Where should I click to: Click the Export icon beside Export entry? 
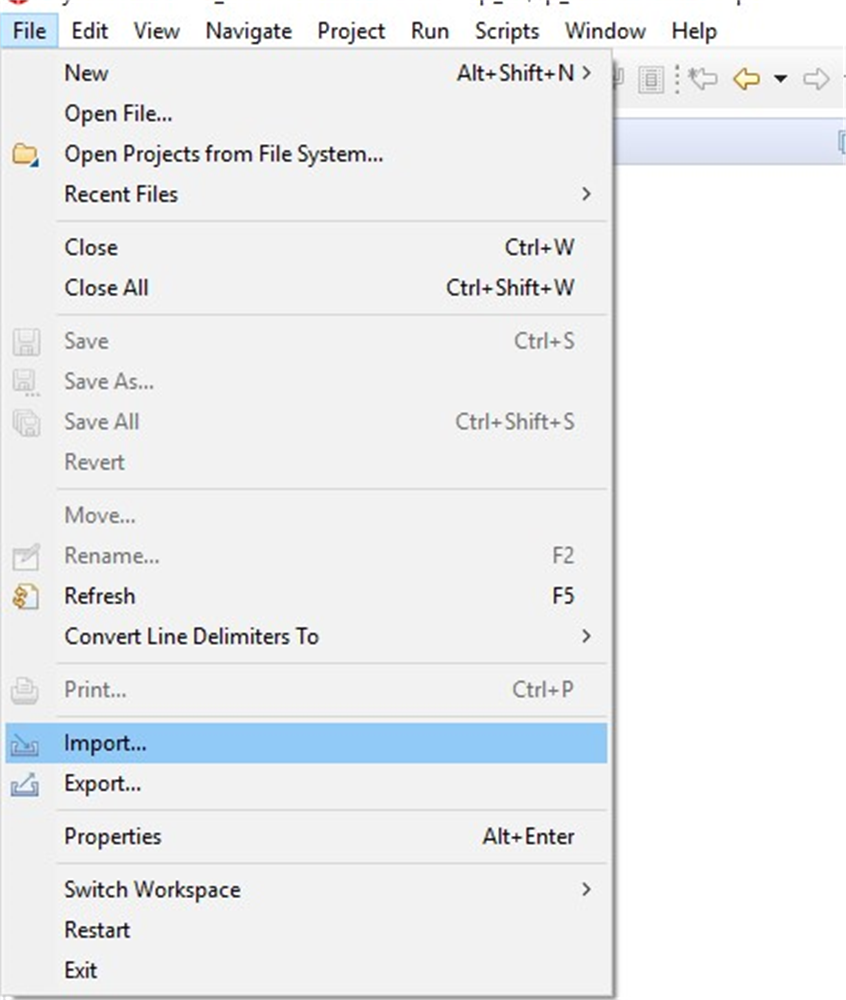pos(26,784)
